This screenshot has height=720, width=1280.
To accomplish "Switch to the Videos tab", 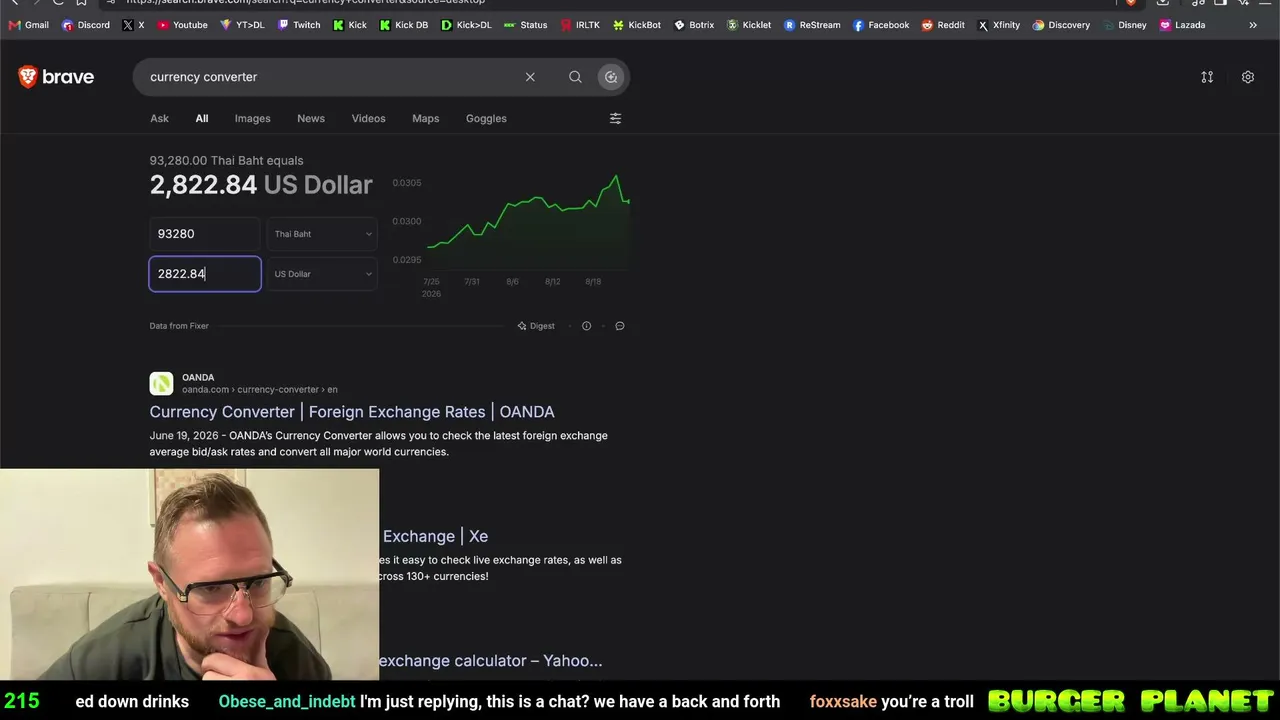I will click(x=368, y=118).
